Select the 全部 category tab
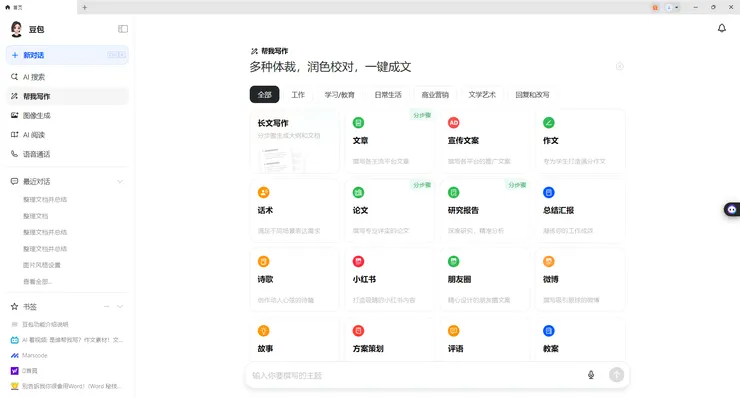 [264, 94]
